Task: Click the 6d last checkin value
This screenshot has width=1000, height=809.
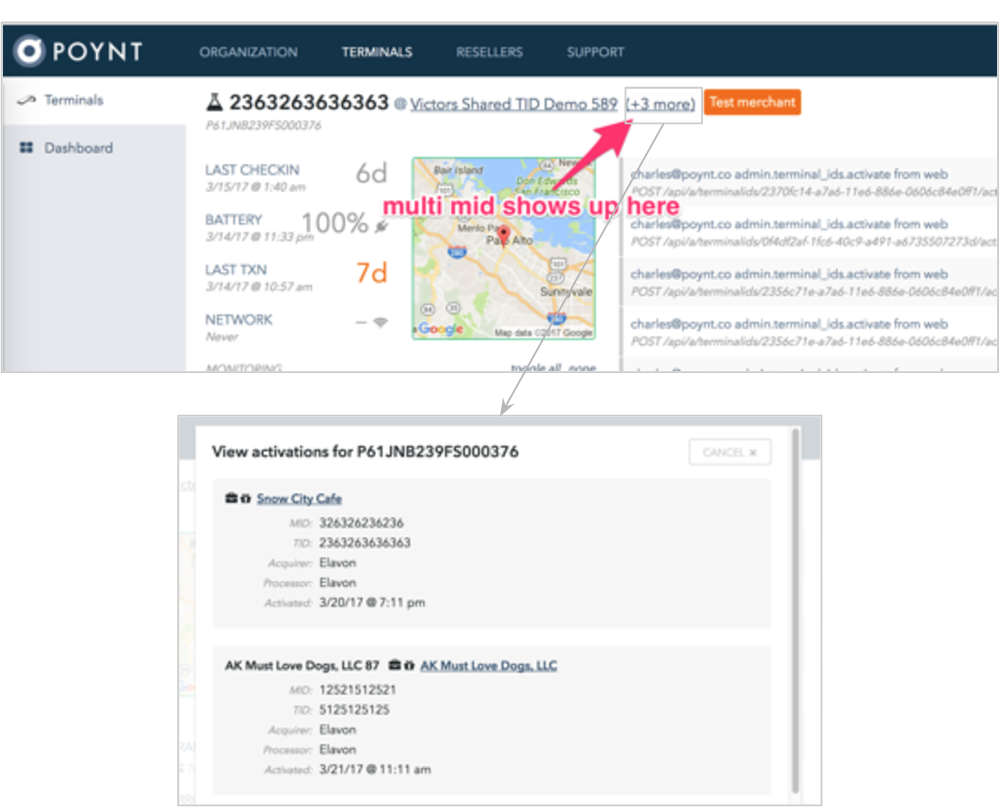Action: pyautogui.click(x=371, y=173)
